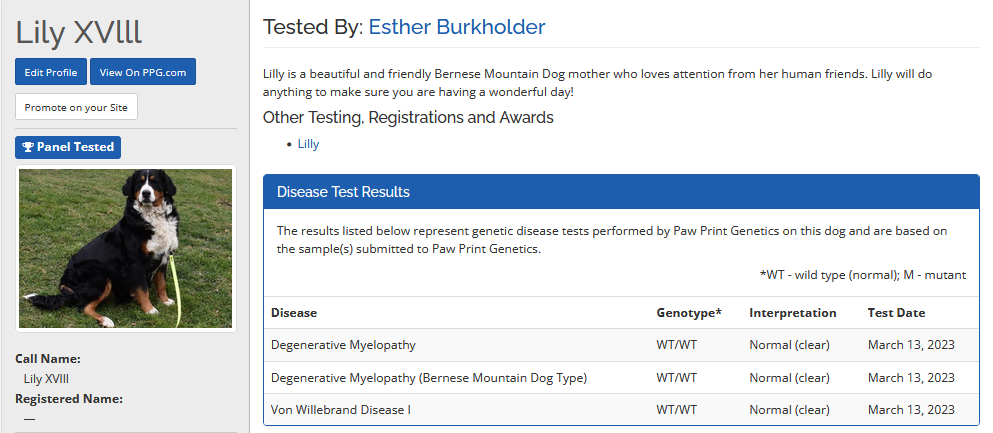Select the Genotype* column header
The width and height of the screenshot is (993, 433).
point(688,313)
